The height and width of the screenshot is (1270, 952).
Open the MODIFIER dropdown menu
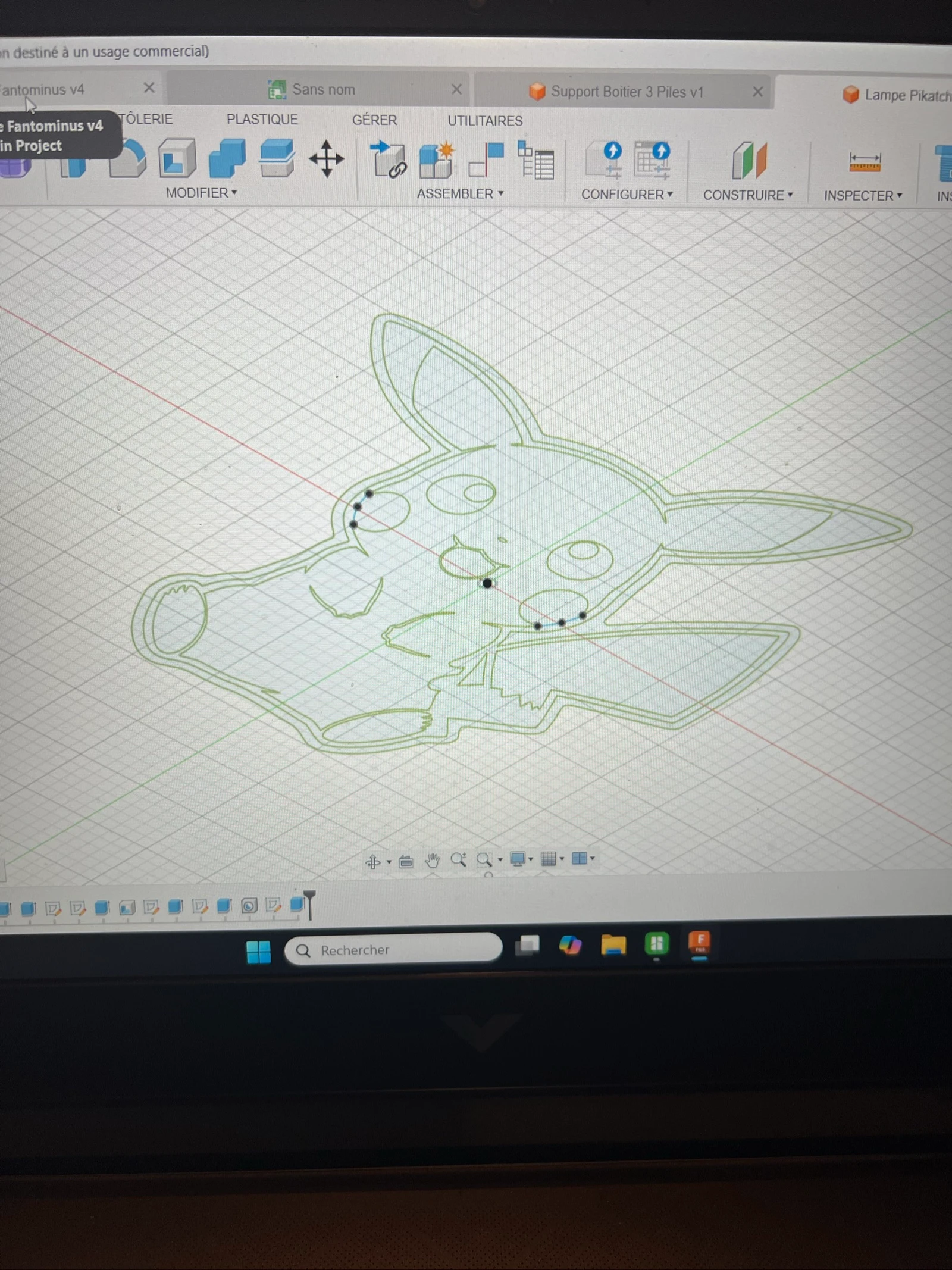pyautogui.click(x=201, y=193)
